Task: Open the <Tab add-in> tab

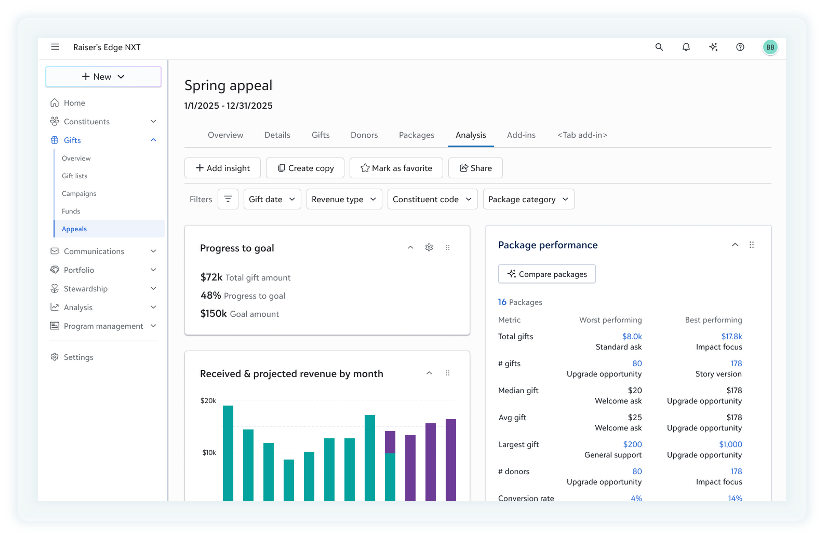Action: click(582, 135)
